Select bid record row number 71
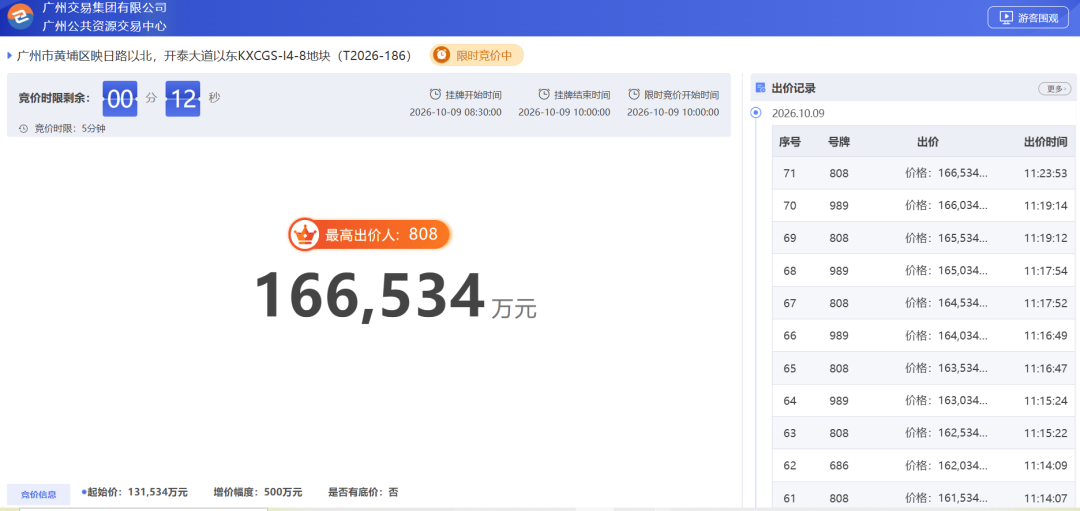 [924, 174]
